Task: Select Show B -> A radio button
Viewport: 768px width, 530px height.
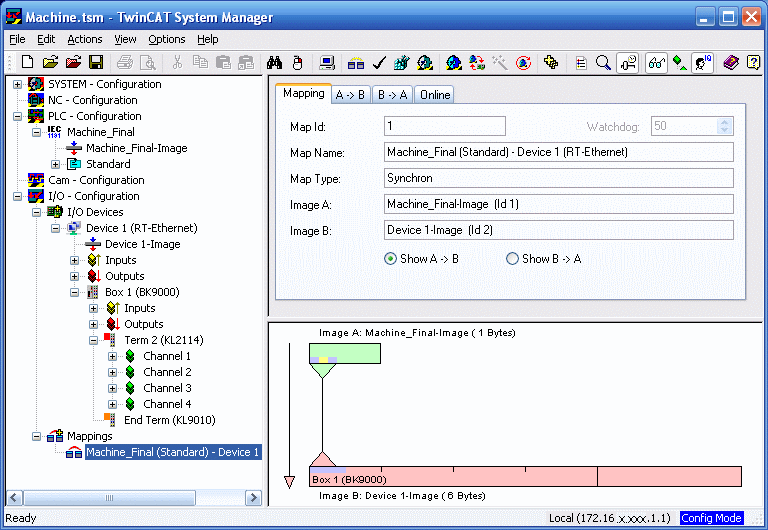Action: 512,259
